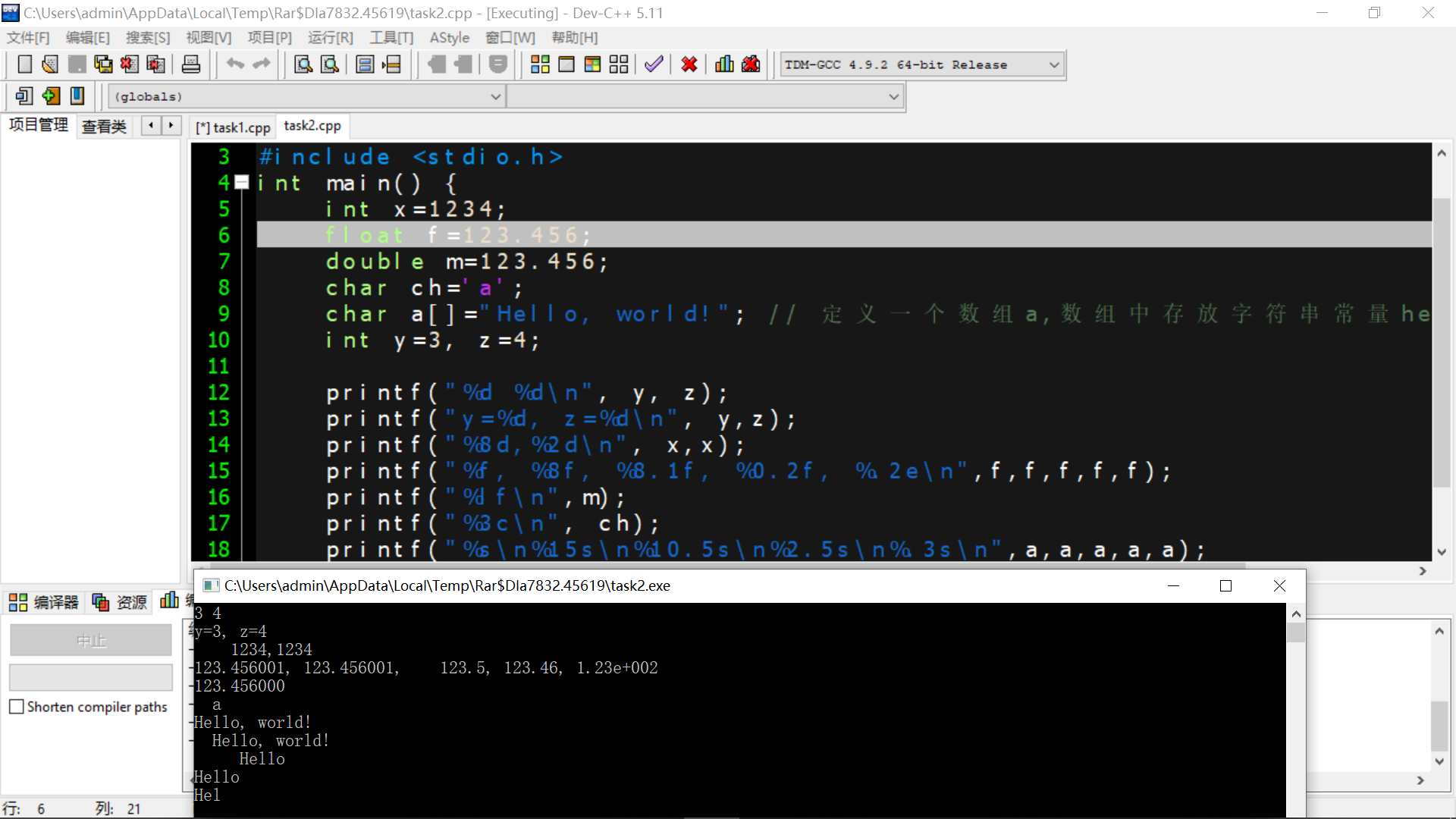Click the editor vertical scrollbar down arrow
Screen dimensions: 1456x819
click(1442, 551)
